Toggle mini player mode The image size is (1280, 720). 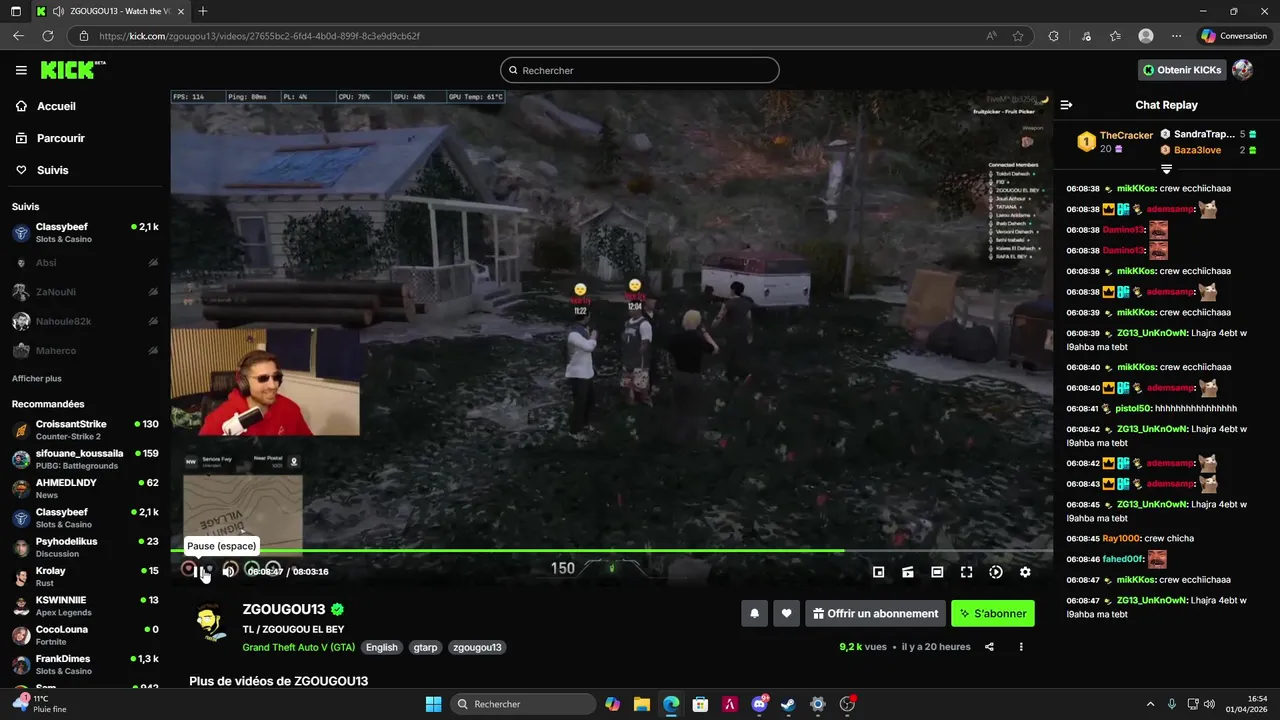[878, 572]
